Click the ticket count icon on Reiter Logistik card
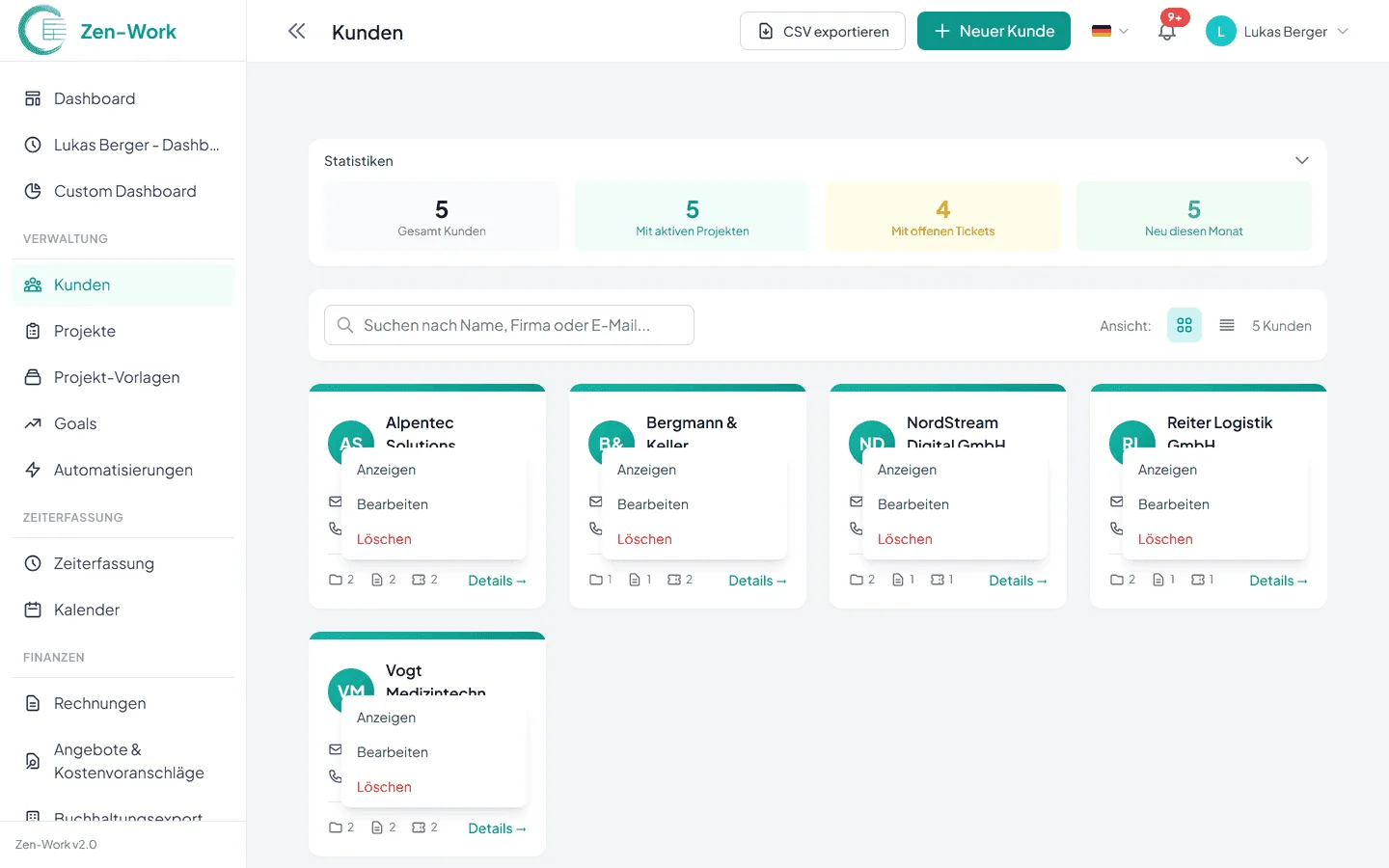 click(1197, 580)
